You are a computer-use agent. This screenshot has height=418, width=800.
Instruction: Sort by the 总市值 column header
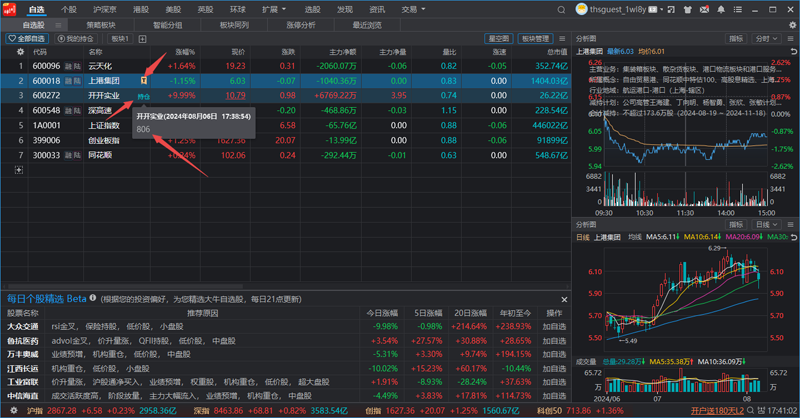[x=557, y=52]
